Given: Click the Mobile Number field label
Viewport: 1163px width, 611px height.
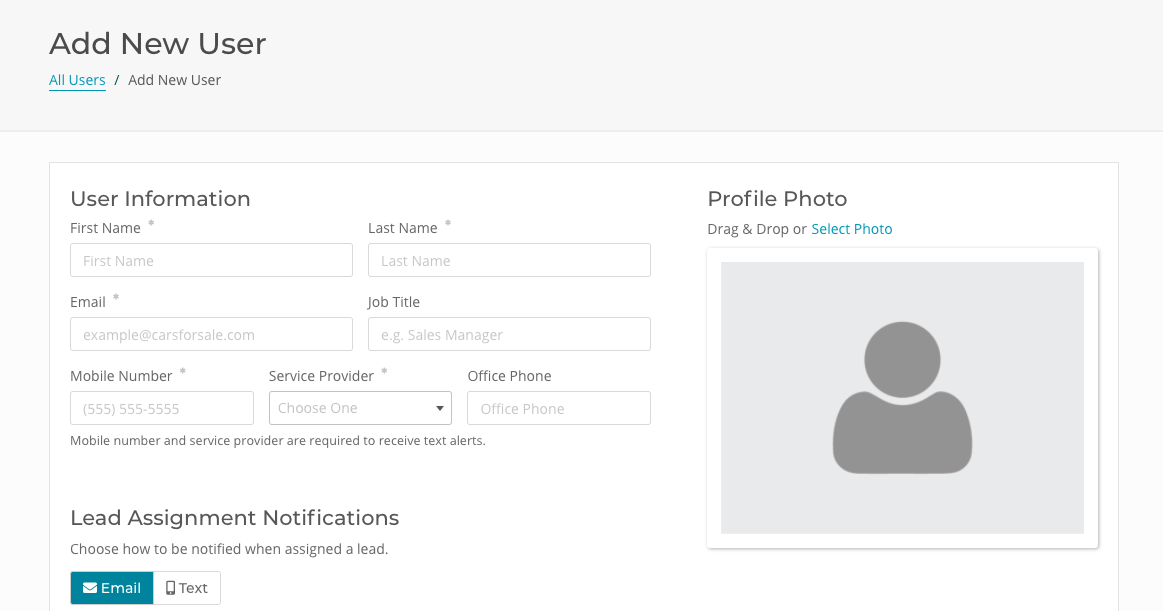Looking at the screenshot, I should click(121, 376).
